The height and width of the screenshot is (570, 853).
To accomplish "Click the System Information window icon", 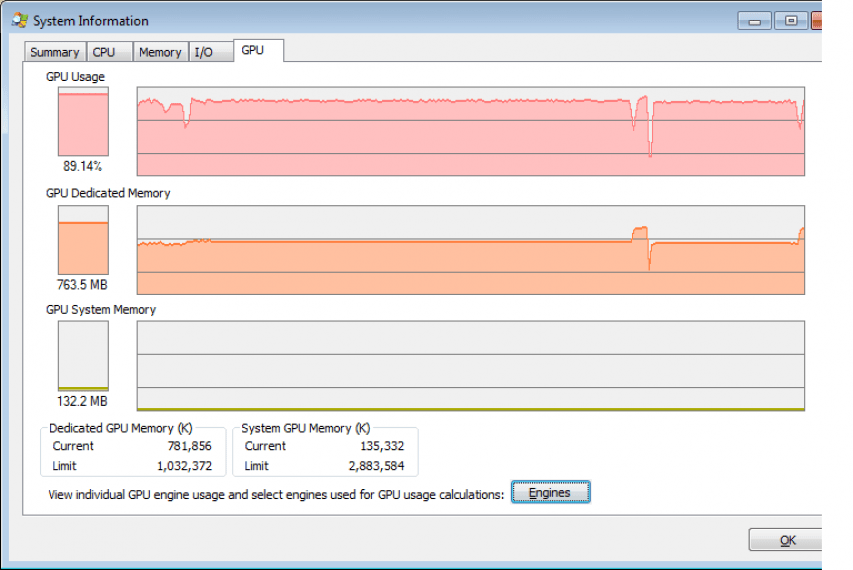I will pos(20,21).
